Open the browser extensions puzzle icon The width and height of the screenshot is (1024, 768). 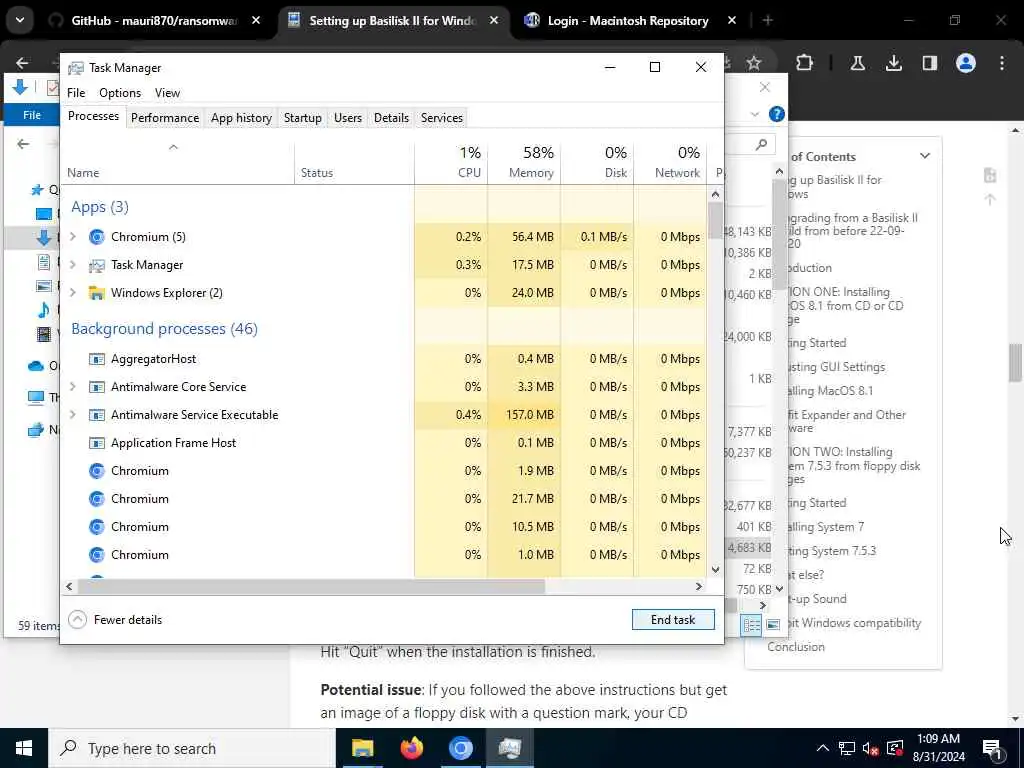coord(805,63)
